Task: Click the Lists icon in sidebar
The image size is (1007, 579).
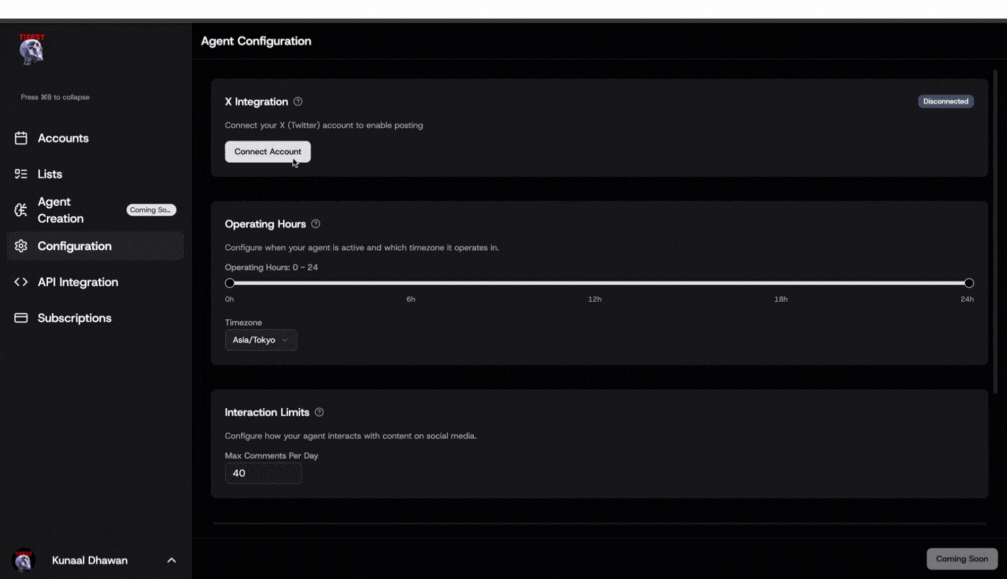Action: 20,174
